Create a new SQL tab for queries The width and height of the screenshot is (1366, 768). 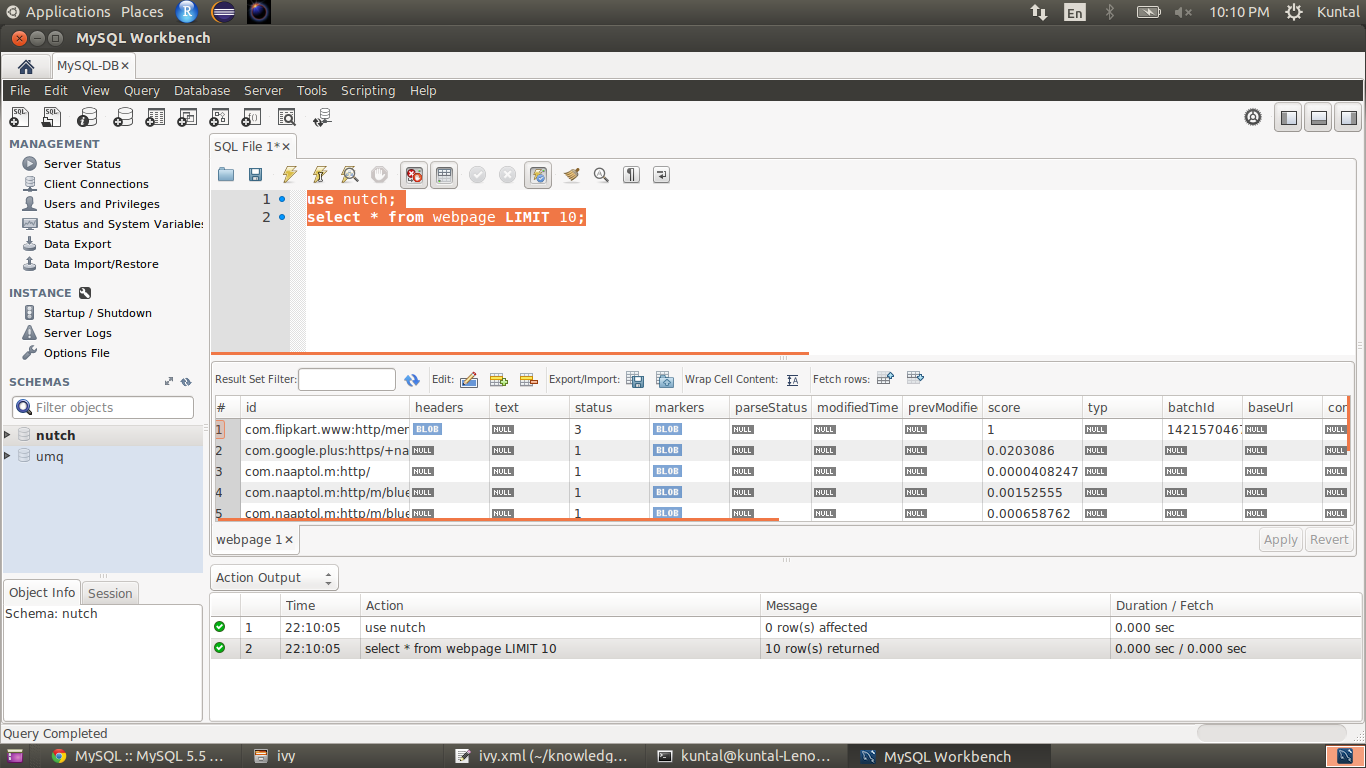click(20, 118)
